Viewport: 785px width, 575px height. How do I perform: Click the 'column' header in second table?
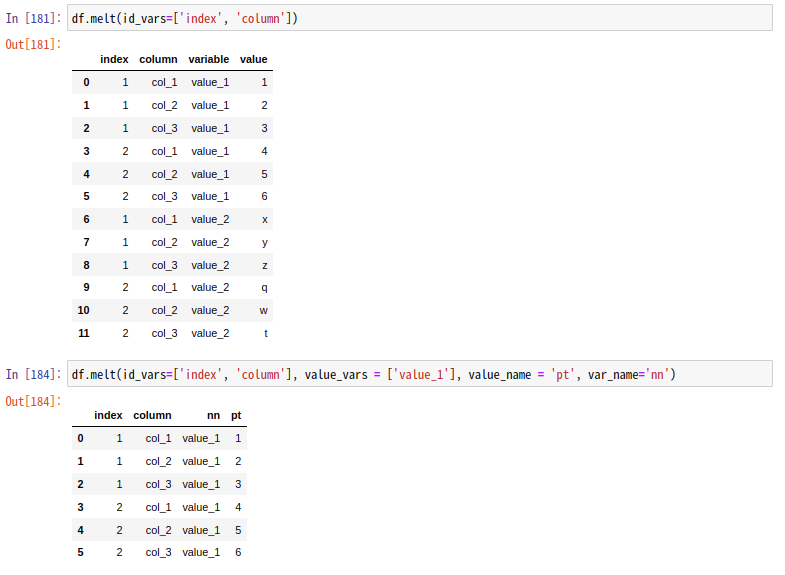tap(152, 415)
